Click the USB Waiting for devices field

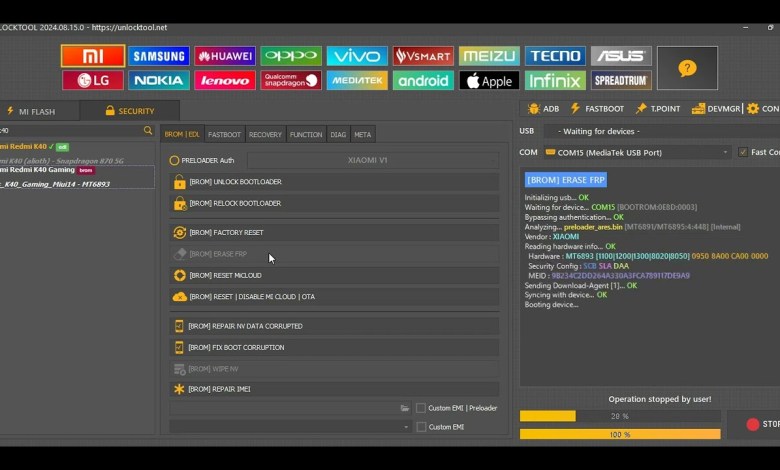coord(662,131)
